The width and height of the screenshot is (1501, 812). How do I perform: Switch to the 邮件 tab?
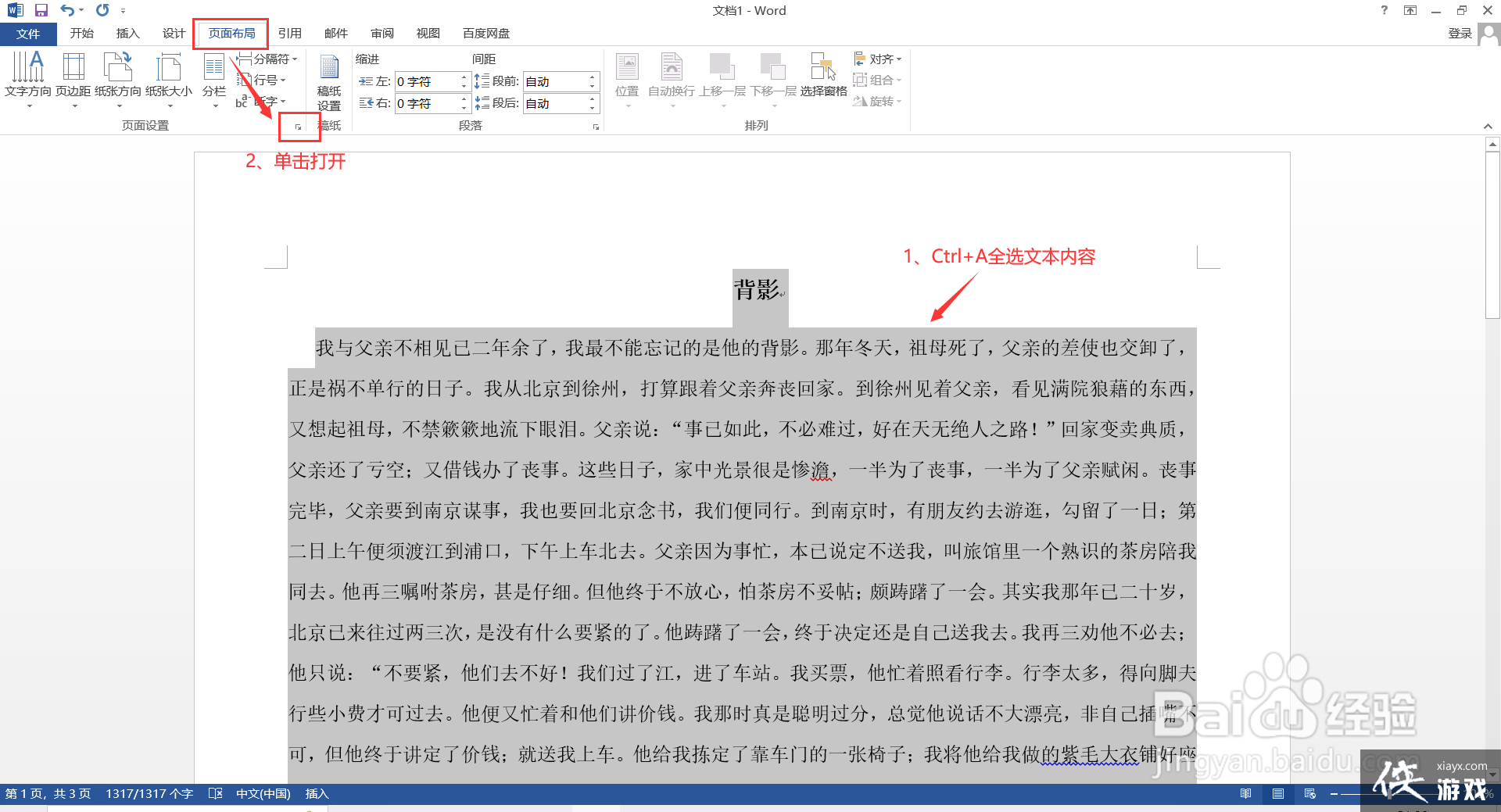pos(336,34)
